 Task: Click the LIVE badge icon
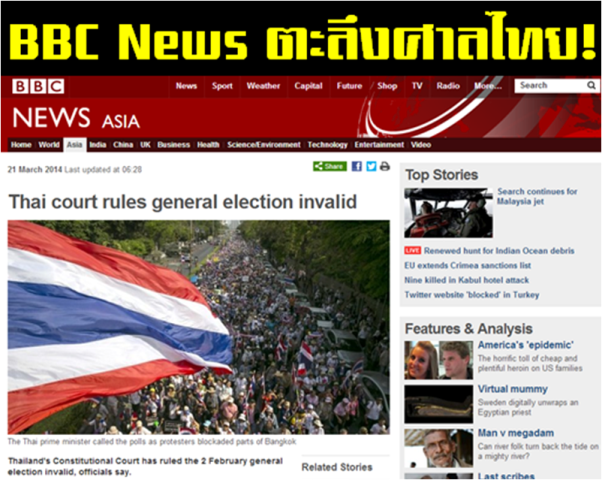(412, 250)
